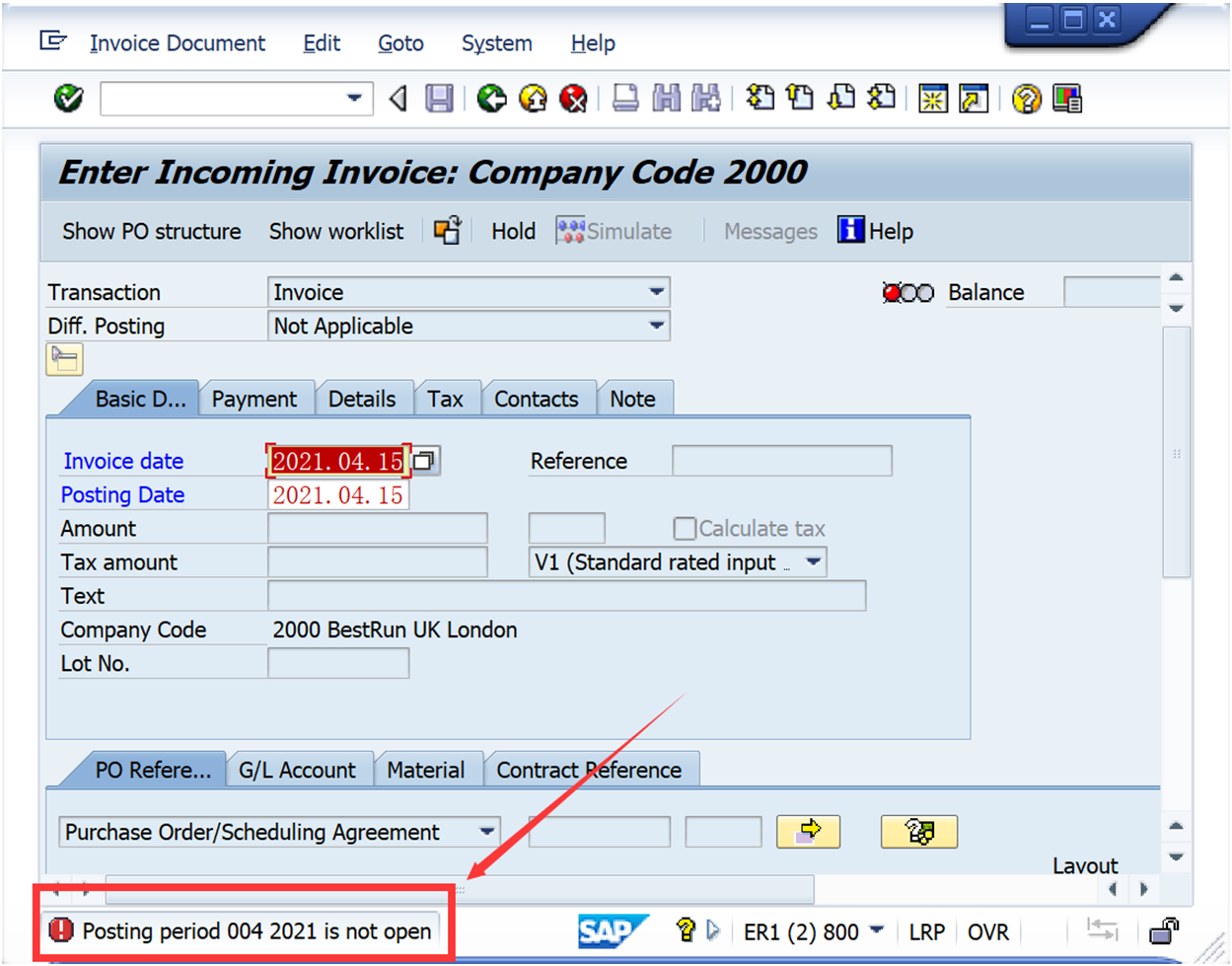Open the Purchase Order/Scheduling Agreement dropdown
The width and height of the screenshot is (1232, 966).
tap(487, 832)
